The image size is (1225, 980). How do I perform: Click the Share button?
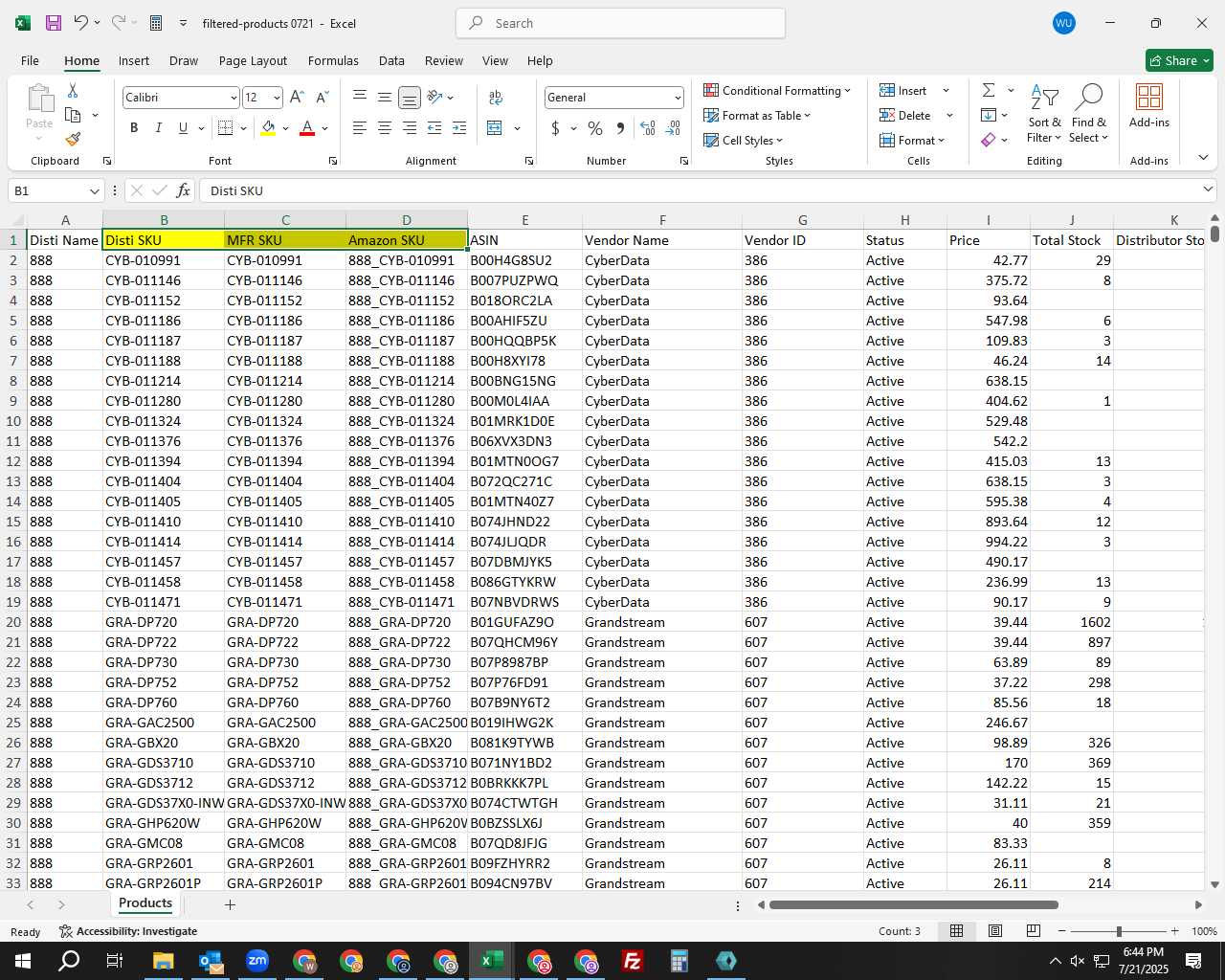1179,60
